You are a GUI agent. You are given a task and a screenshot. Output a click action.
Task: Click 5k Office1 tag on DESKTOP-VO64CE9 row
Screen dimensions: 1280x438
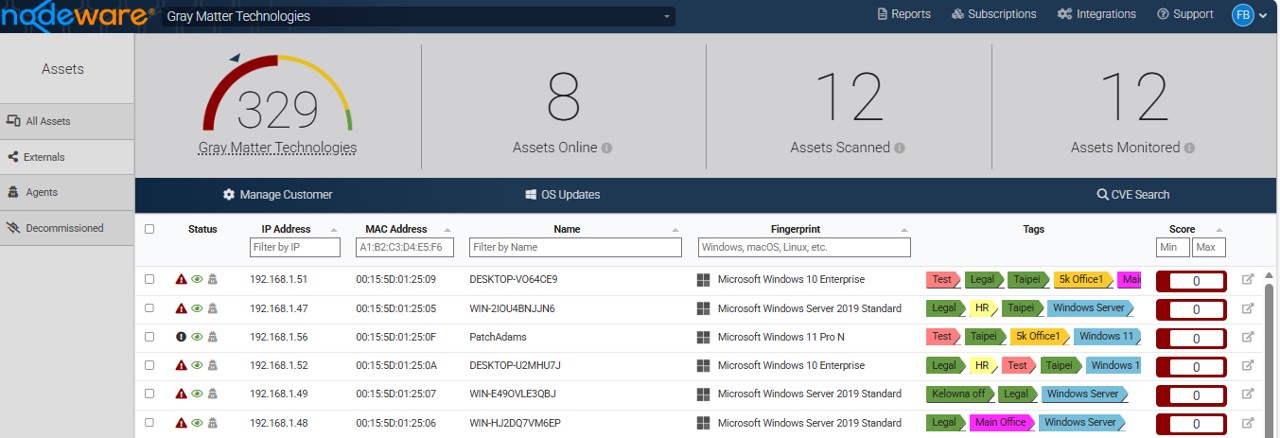coord(1082,280)
